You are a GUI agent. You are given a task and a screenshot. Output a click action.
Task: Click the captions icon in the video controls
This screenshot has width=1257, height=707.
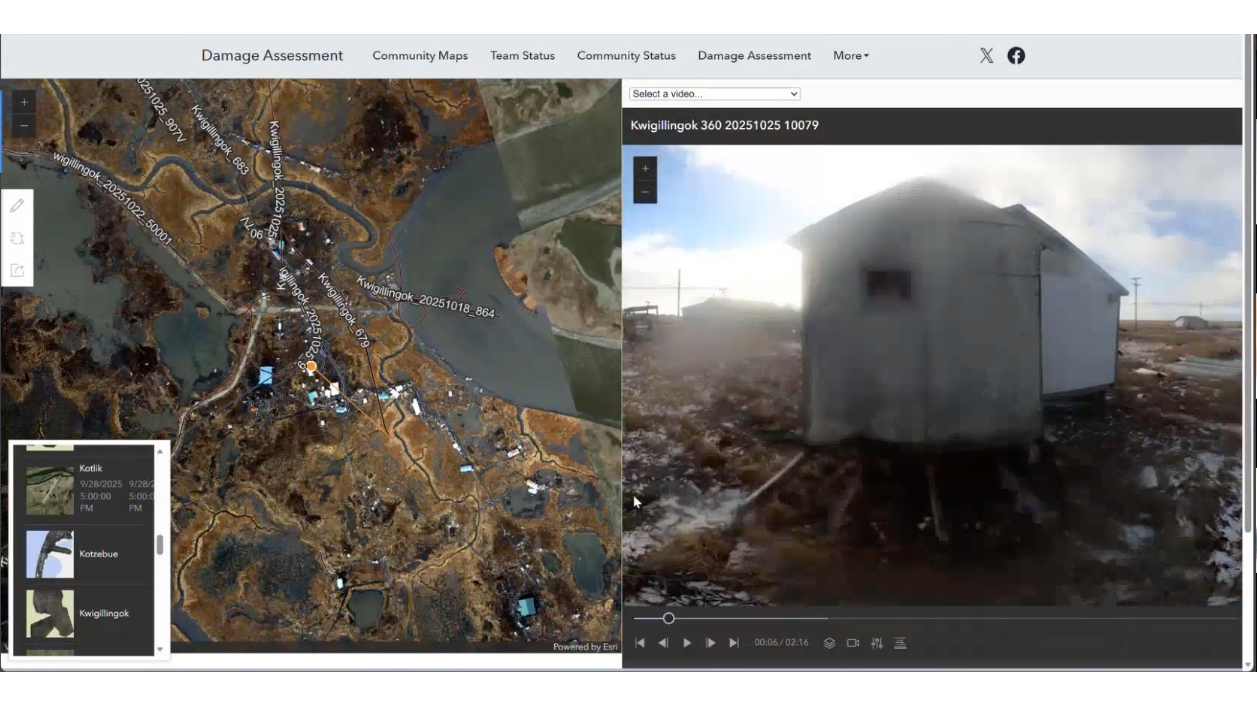[x=899, y=643]
